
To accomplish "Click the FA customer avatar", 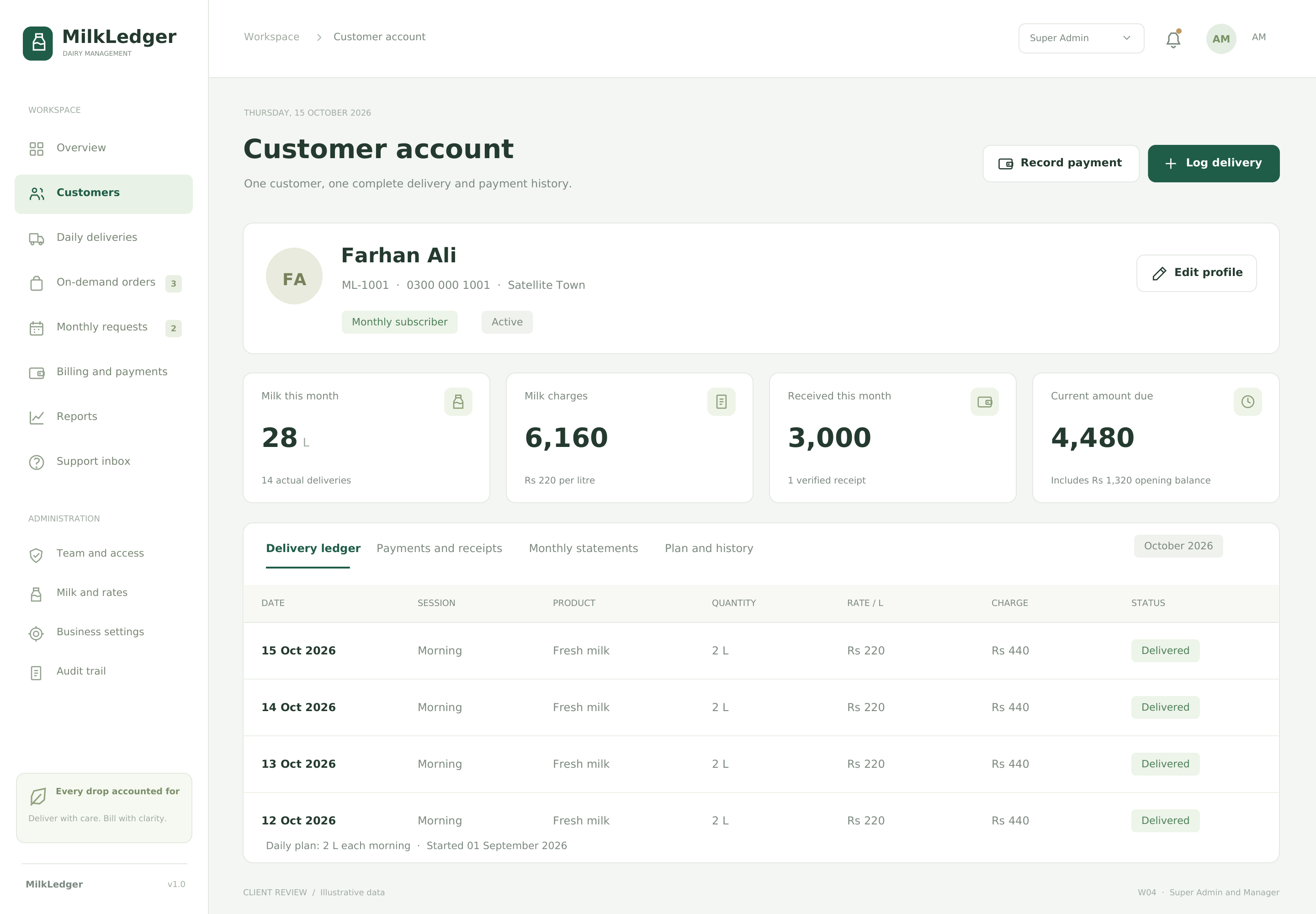I will 294,276.
